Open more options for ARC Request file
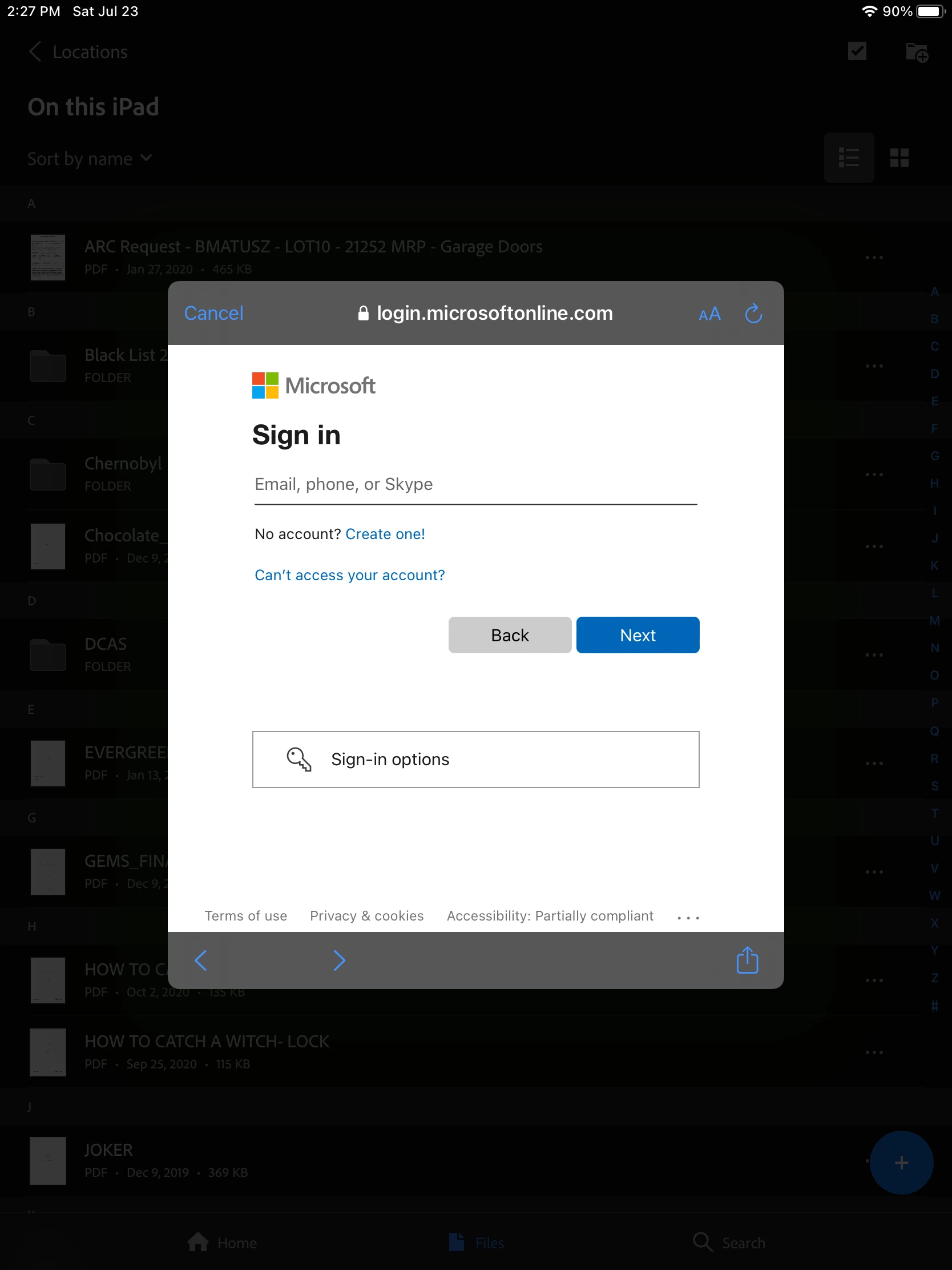The height and width of the screenshot is (1270, 952). click(x=874, y=257)
